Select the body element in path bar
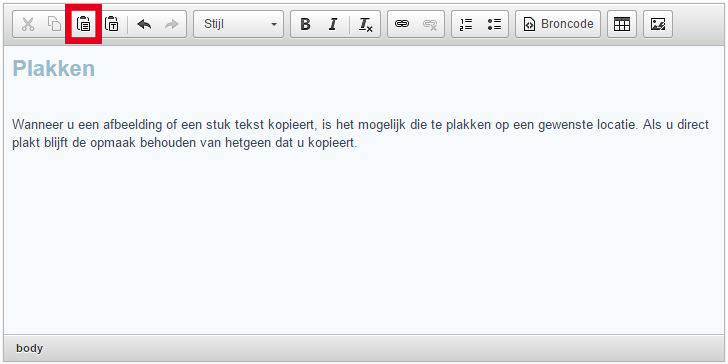The width and height of the screenshot is (728, 364). (29, 348)
